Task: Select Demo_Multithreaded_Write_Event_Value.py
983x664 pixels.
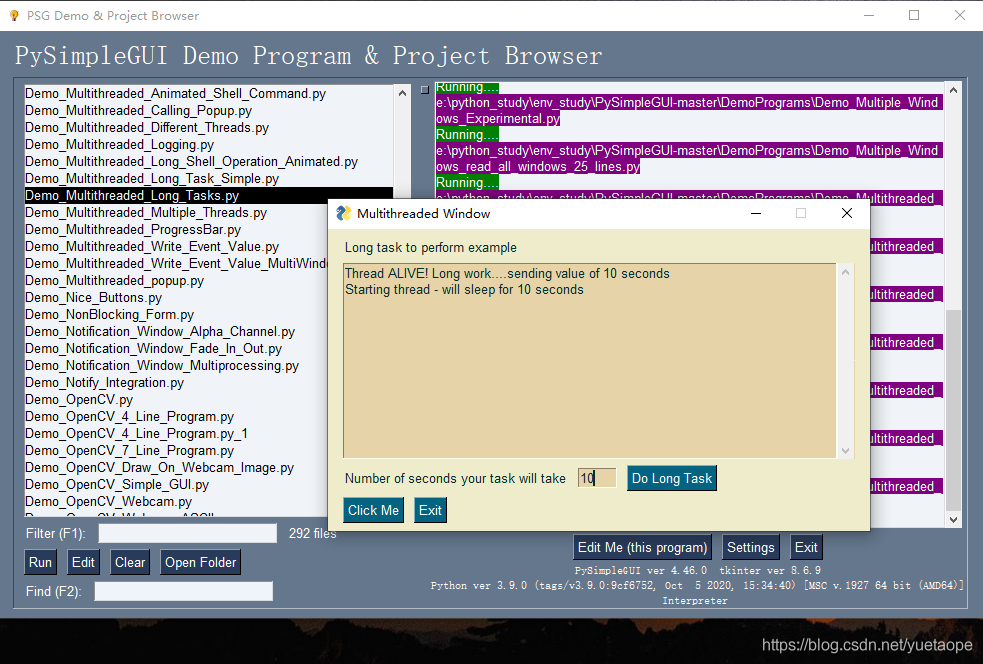Action: pyautogui.click(x=177, y=246)
